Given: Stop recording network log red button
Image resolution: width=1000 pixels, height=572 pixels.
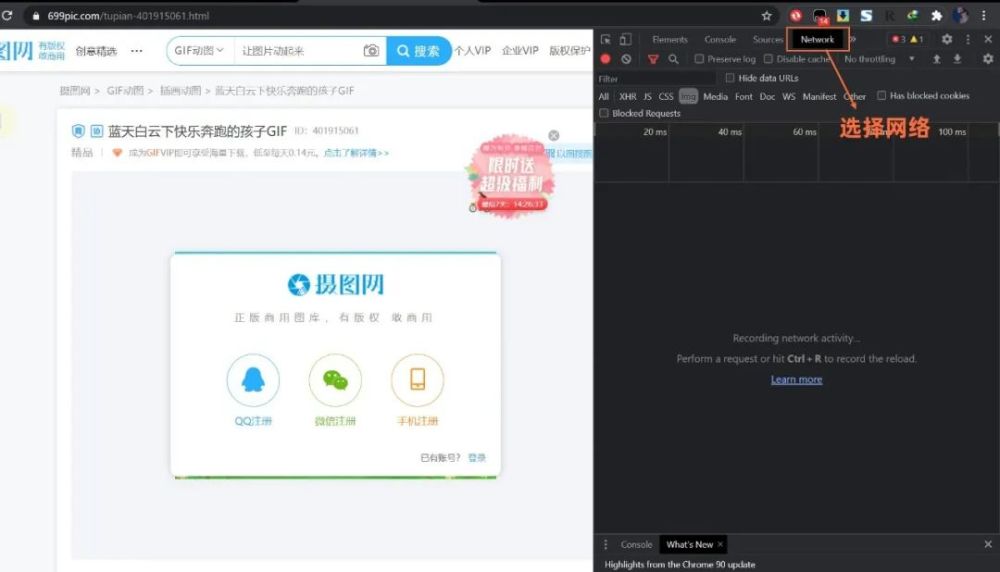Looking at the screenshot, I should click(x=605, y=59).
